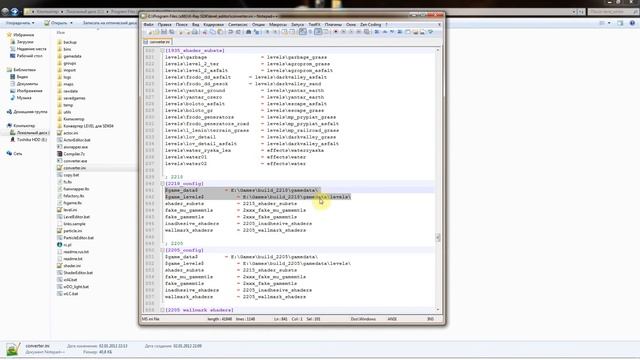Viewport: 640px width, 360px height.
Task: Undo the last edit via toolbar
Action: (230, 32)
